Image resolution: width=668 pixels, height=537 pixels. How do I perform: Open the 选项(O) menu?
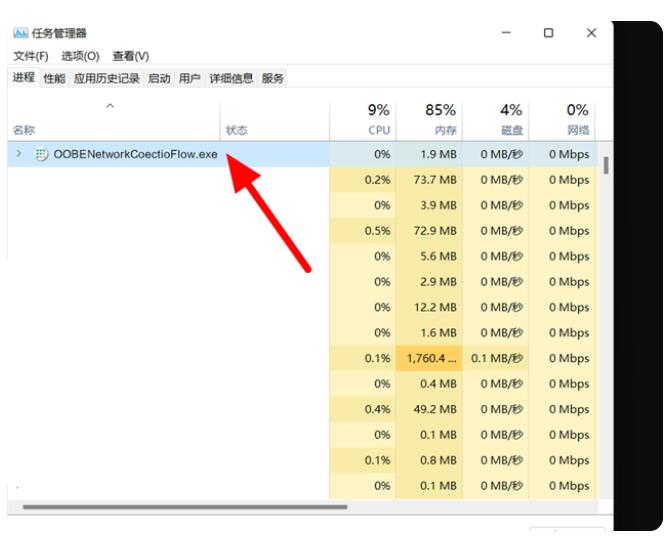pos(80,56)
